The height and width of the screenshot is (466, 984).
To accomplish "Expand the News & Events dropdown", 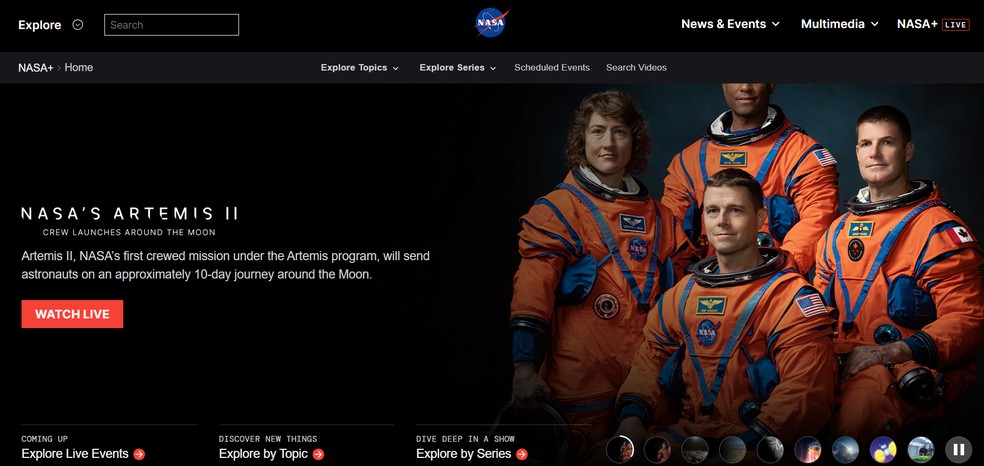I will (x=730, y=24).
